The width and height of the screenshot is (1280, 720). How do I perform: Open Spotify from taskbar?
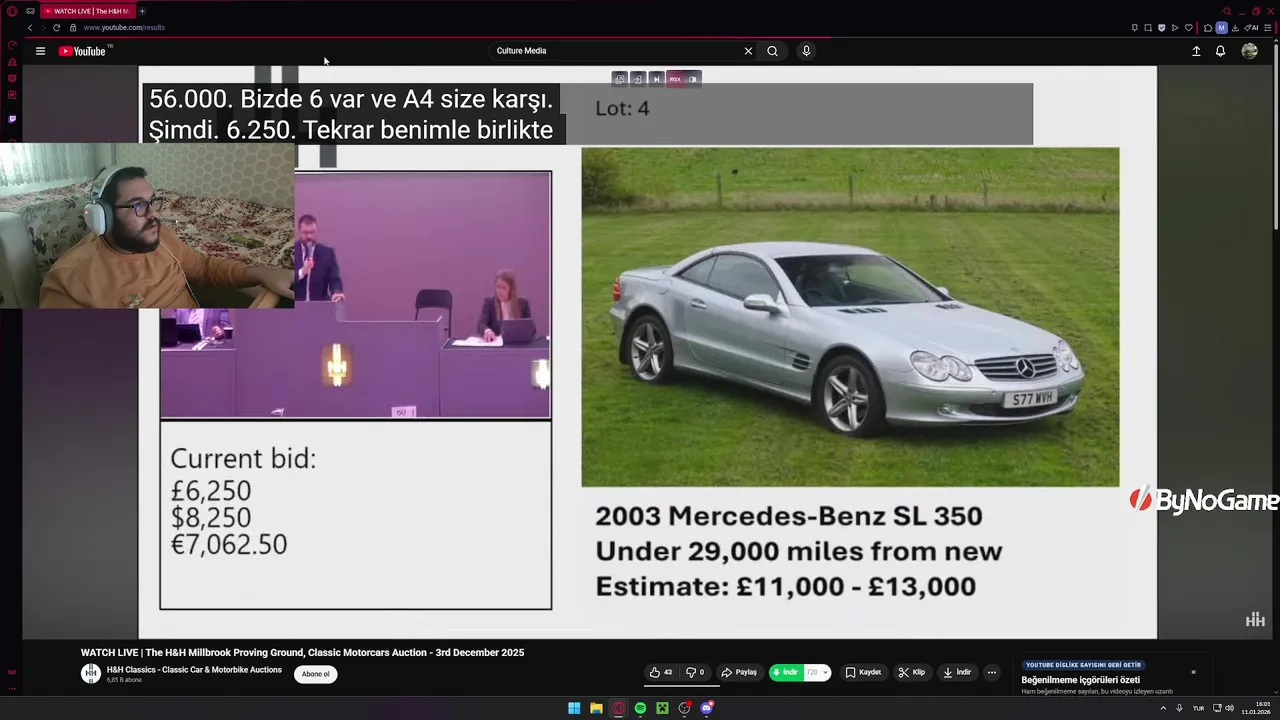pyautogui.click(x=640, y=708)
